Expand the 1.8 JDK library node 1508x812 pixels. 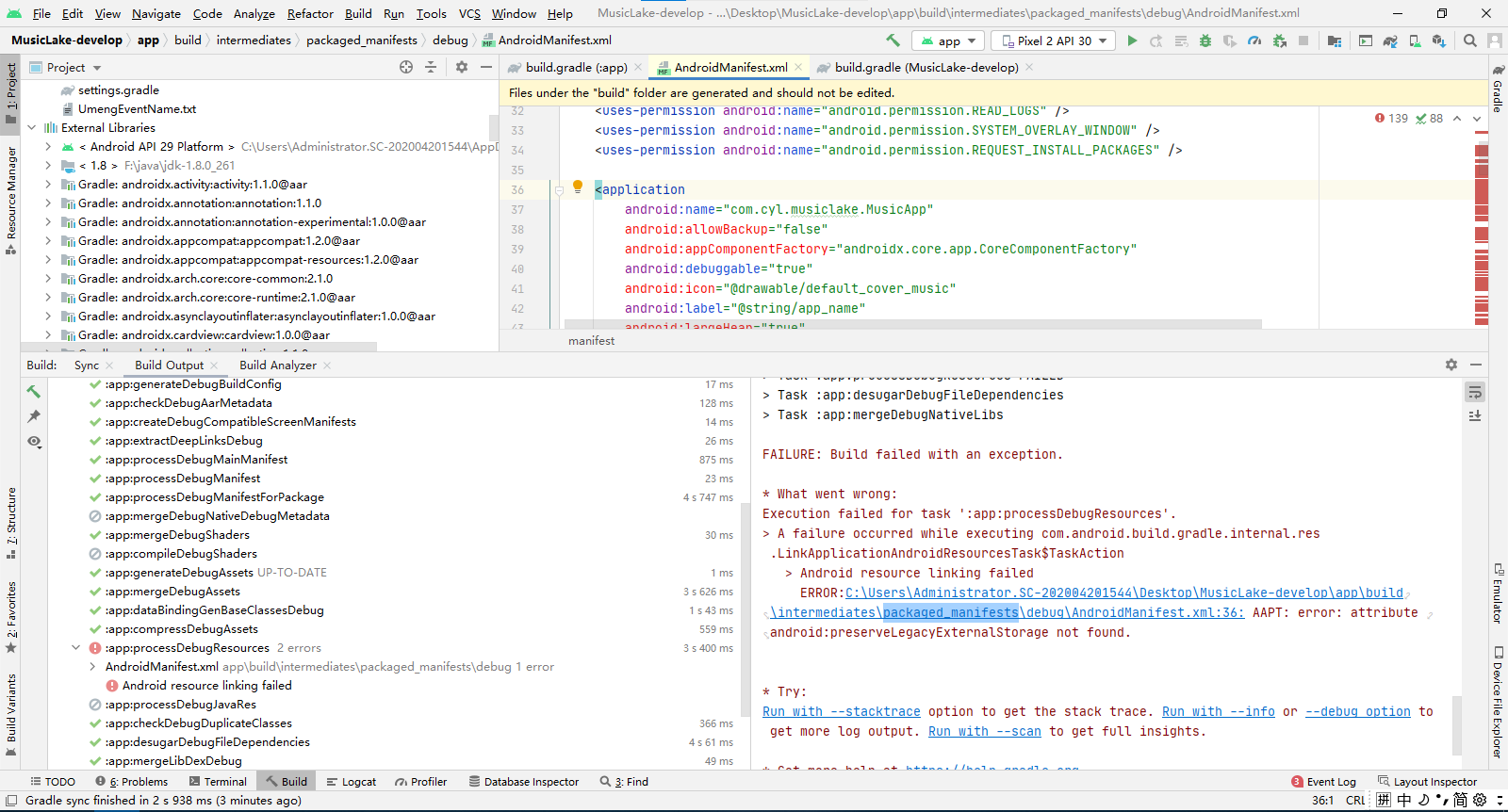[48, 166]
